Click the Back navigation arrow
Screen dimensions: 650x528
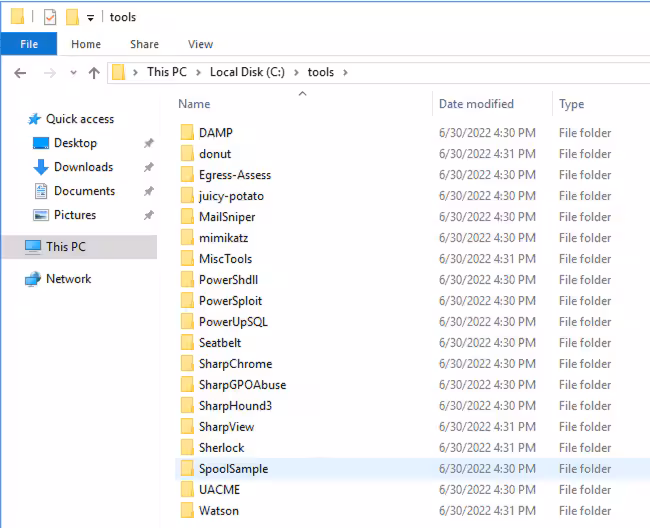20,73
